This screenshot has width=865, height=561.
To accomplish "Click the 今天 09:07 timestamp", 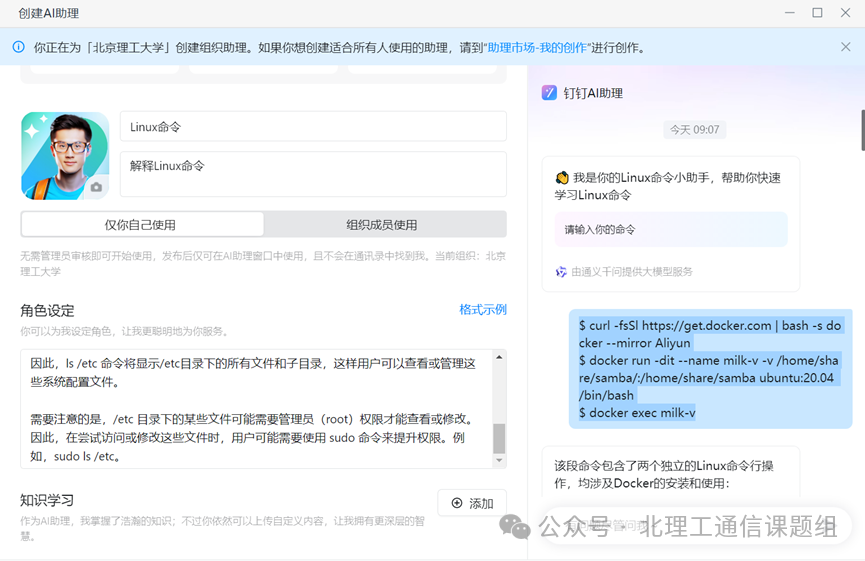I will pyautogui.click(x=695, y=130).
